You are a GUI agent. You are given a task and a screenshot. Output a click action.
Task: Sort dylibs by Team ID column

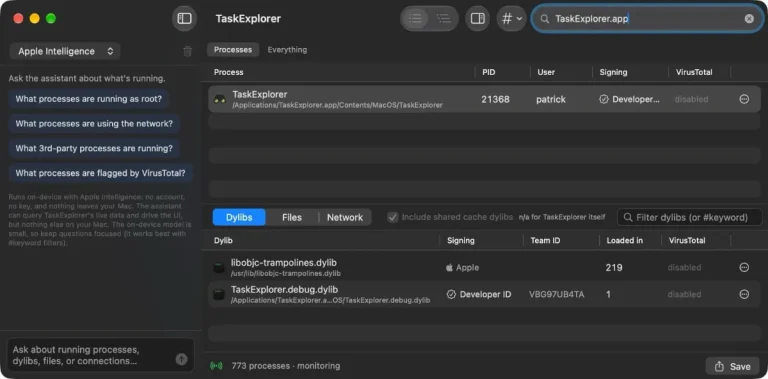point(545,240)
